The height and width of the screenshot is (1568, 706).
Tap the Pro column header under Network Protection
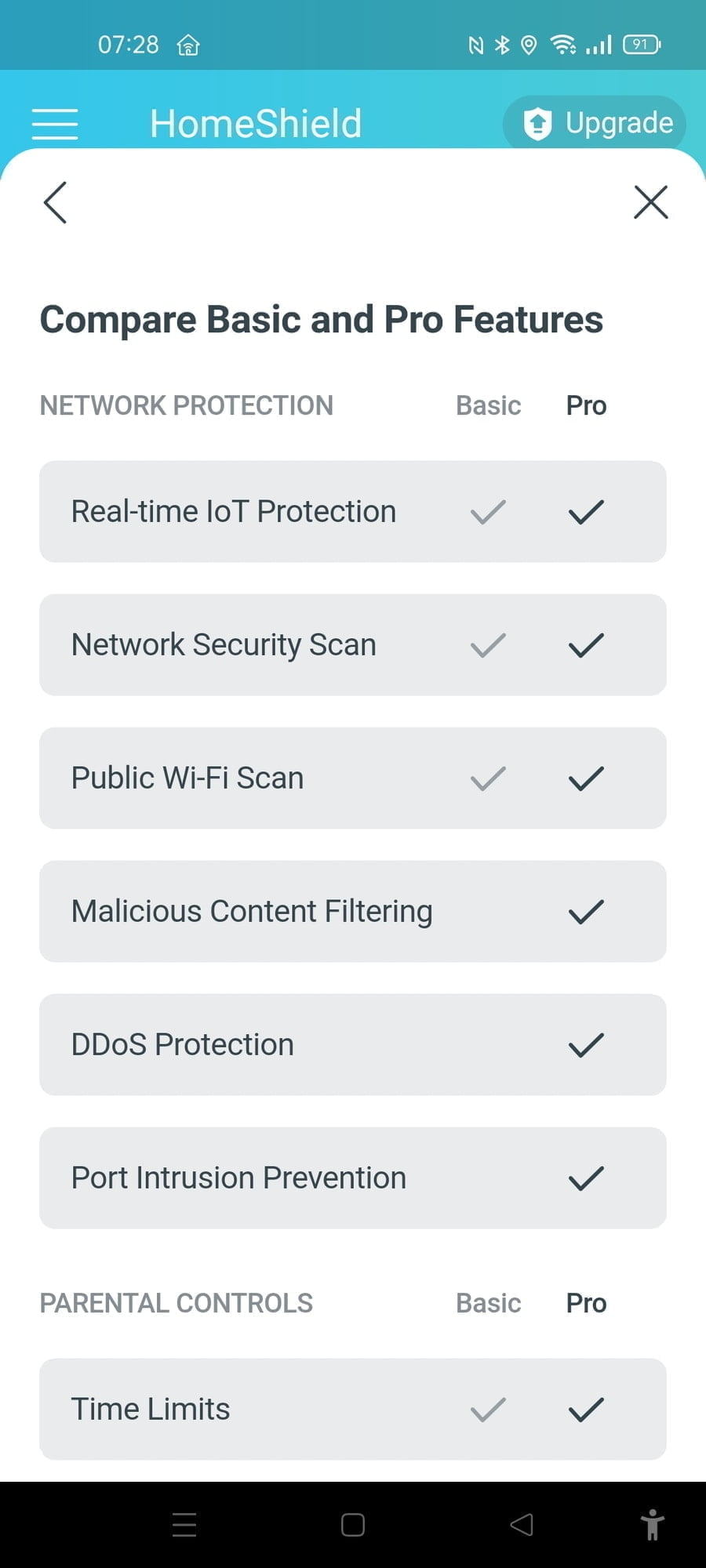(x=586, y=405)
